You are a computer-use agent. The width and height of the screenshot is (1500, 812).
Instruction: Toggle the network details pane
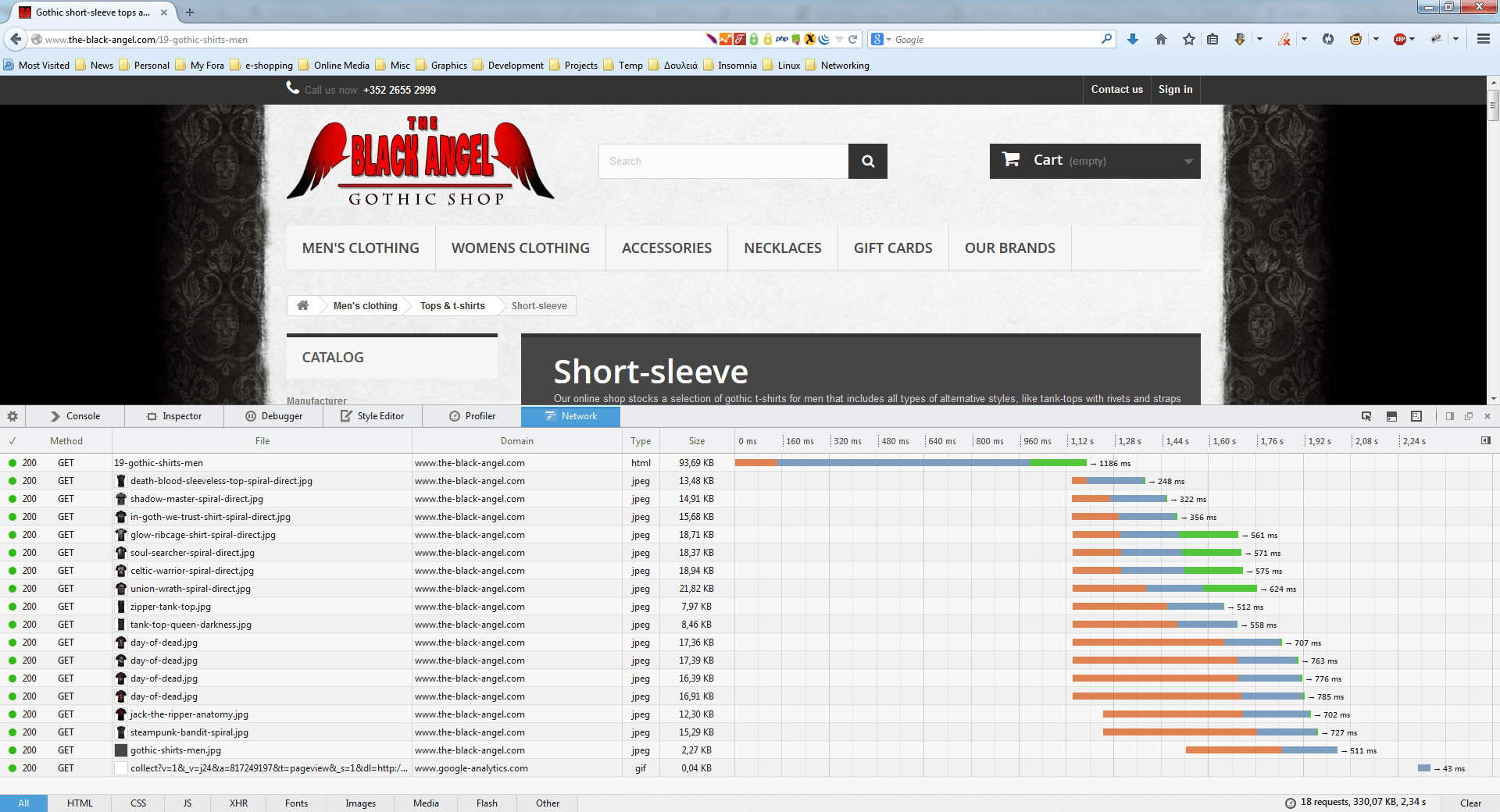tap(1485, 441)
